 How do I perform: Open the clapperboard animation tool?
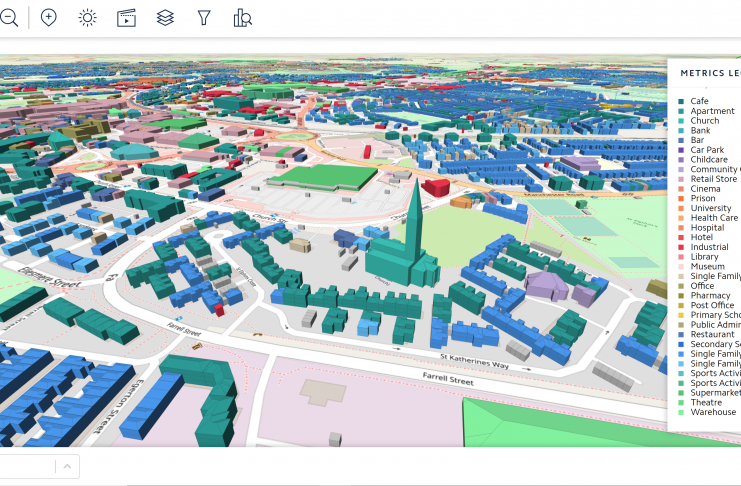tap(126, 17)
